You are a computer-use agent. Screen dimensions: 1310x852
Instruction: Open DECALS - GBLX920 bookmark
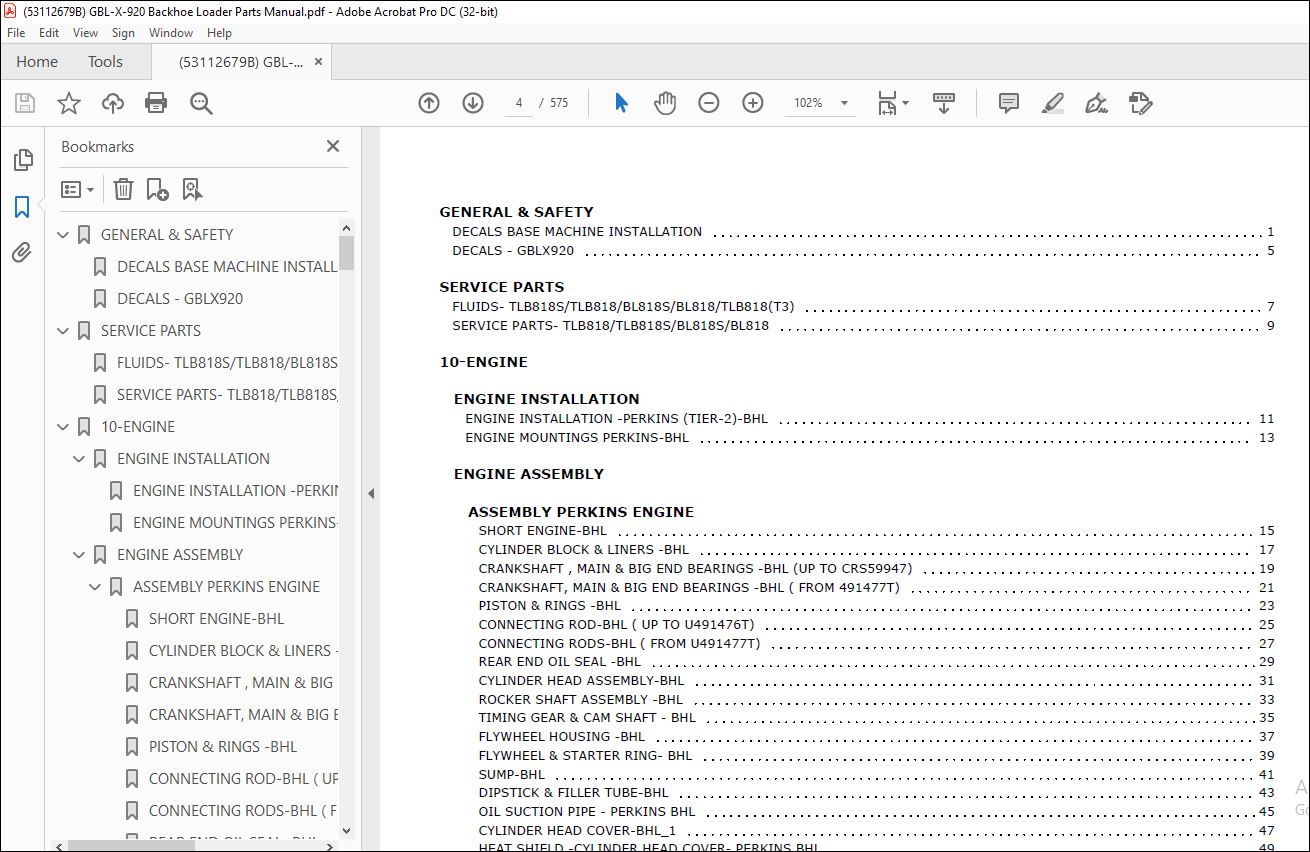coord(180,299)
